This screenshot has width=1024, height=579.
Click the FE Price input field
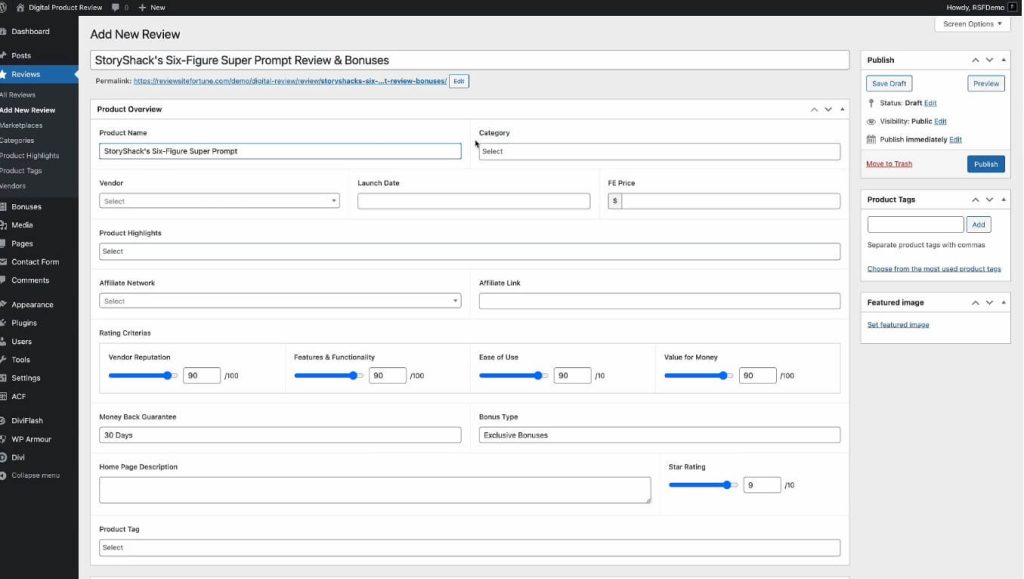pos(731,201)
